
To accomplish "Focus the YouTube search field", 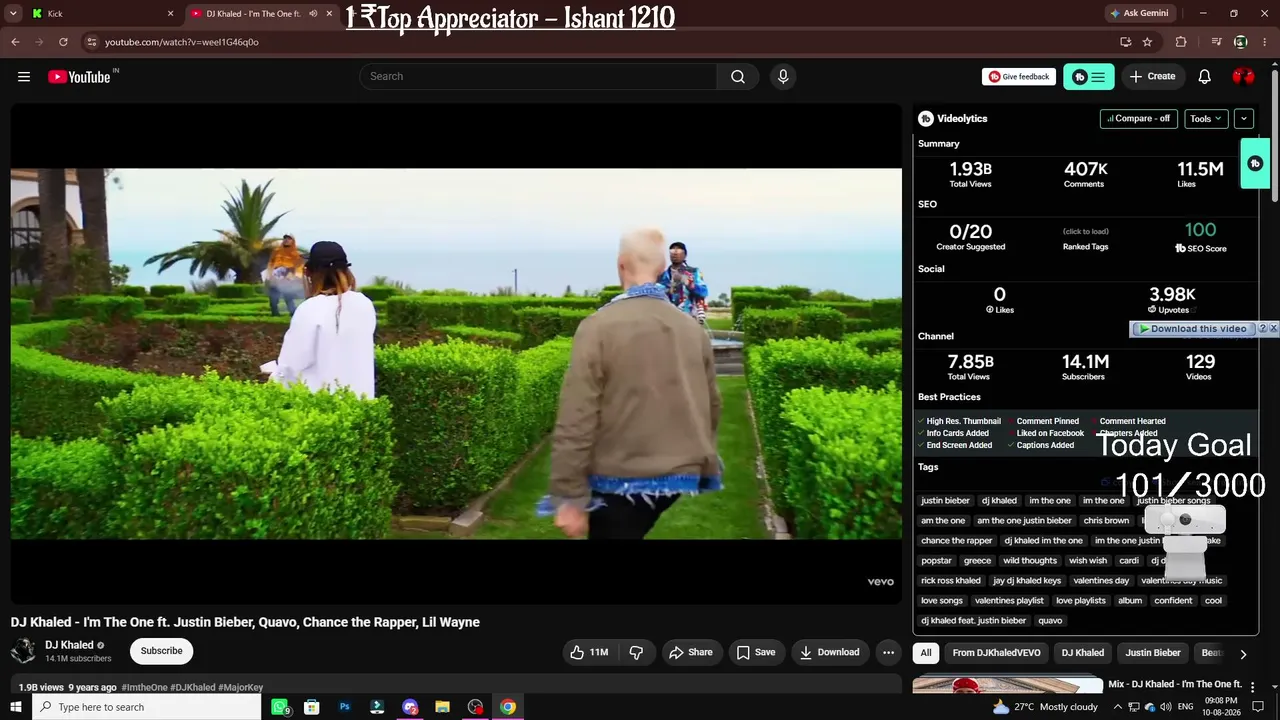I will [x=538, y=77].
